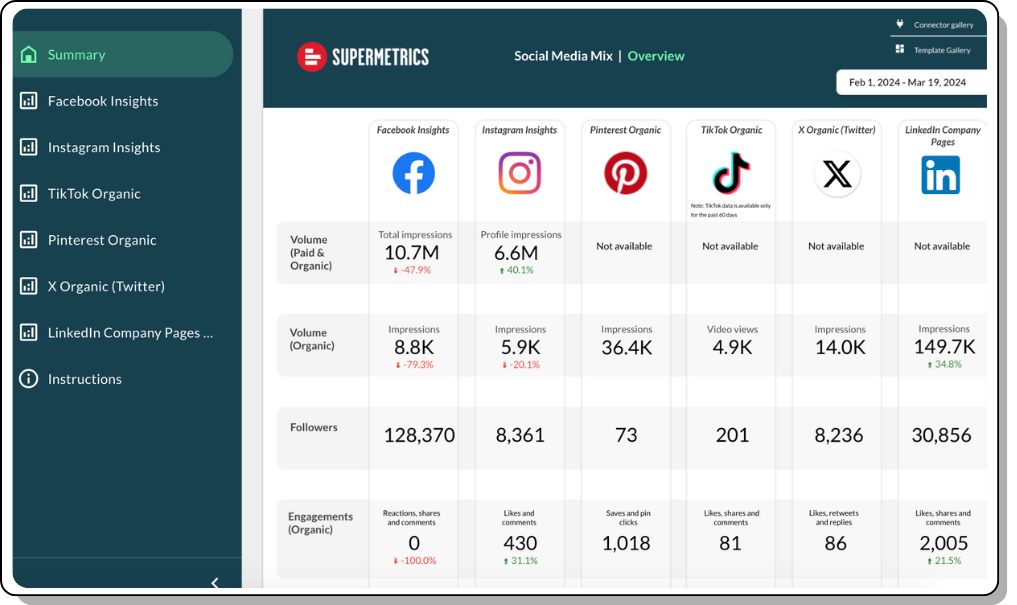1017x605 pixels.
Task: Click the Facebook followers 128,370 value
Action: click(419, 436)
